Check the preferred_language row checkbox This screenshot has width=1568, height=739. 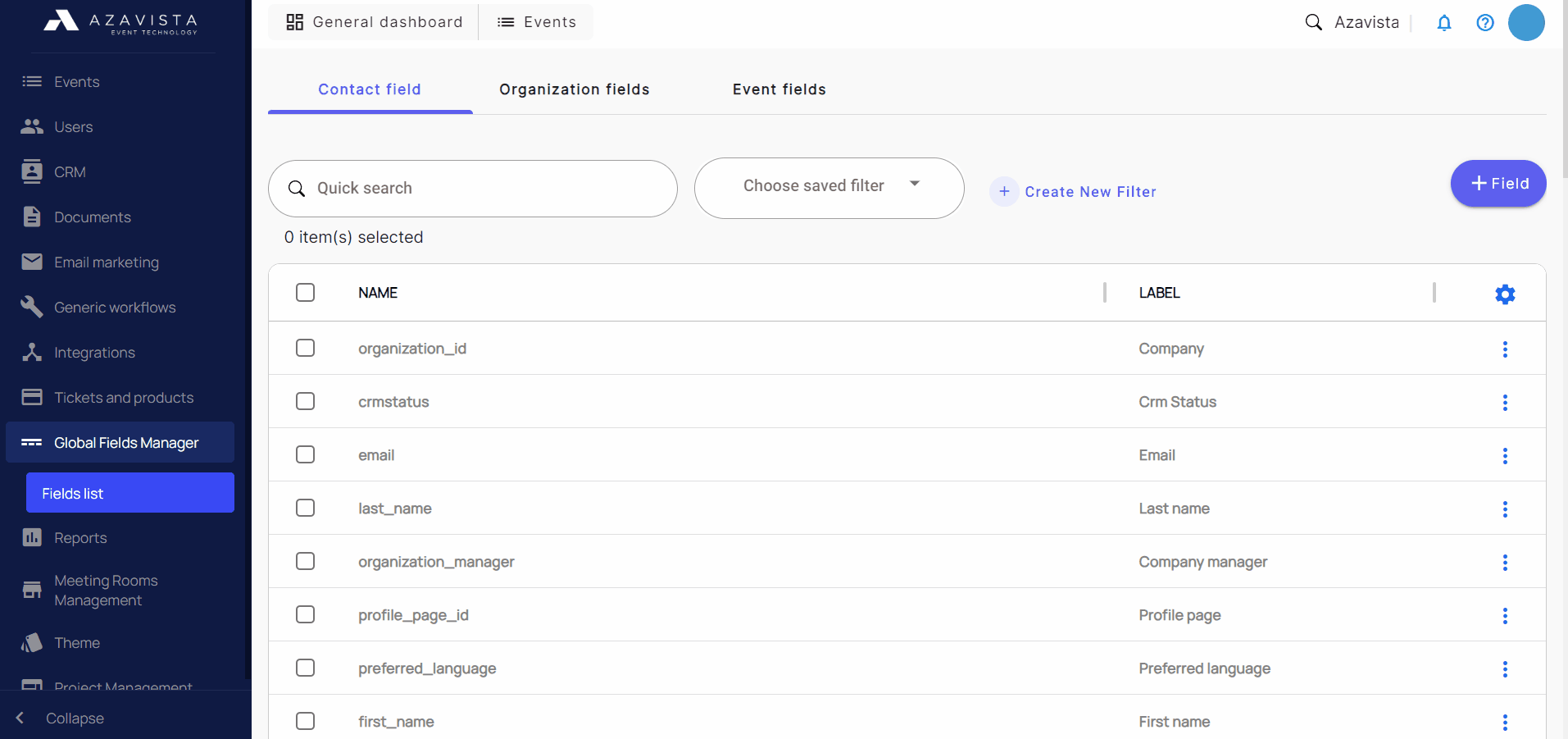point(305,668)
